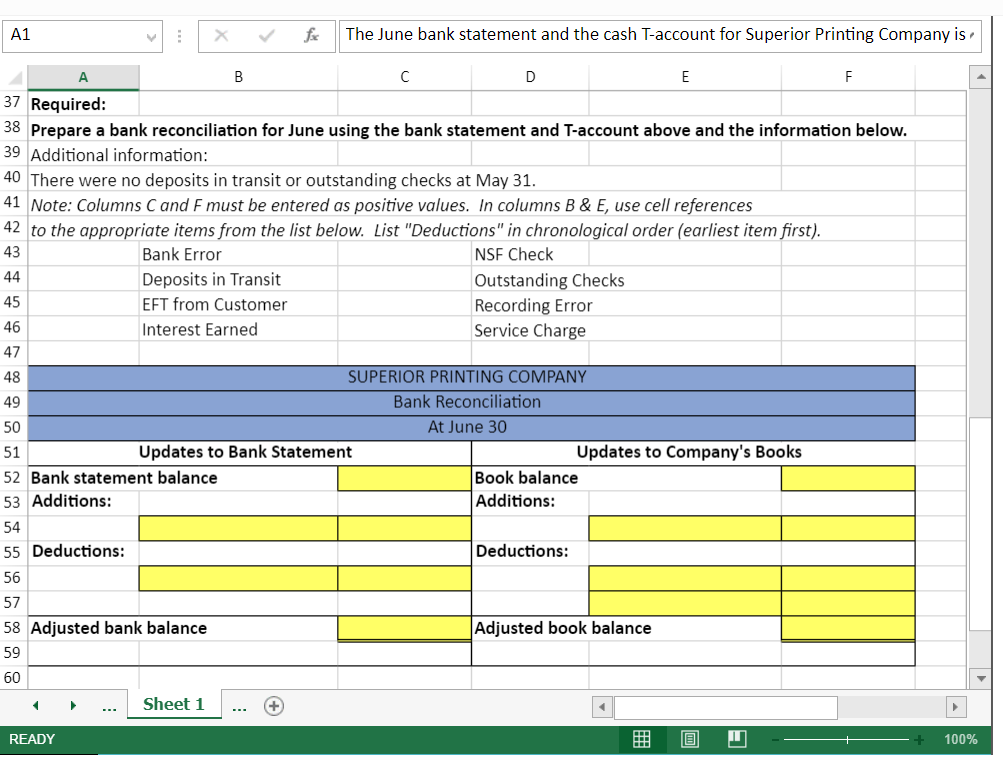This screenshot has width=1003, height=776.
Task: Click the vertical scrollbar thumb
Action: tap(981, 523)
